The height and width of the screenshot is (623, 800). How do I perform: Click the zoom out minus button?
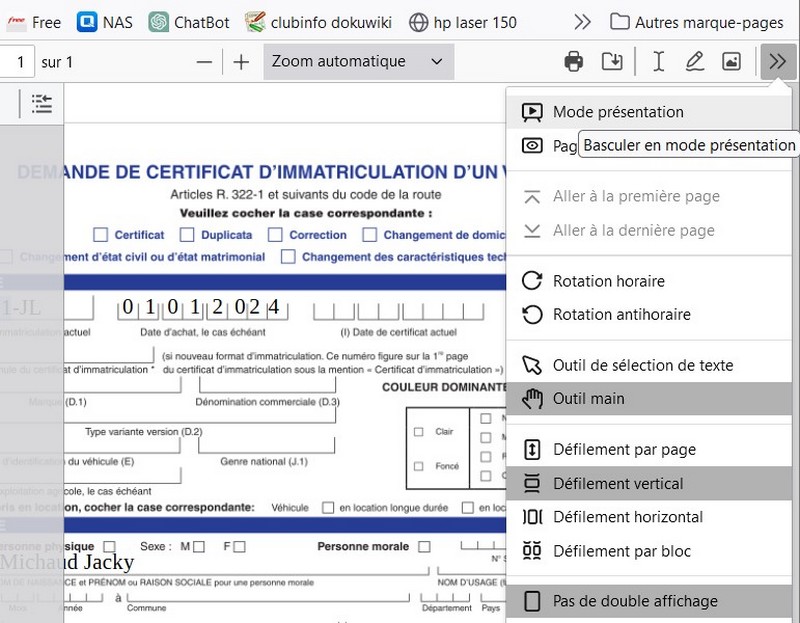pos(204,62)
